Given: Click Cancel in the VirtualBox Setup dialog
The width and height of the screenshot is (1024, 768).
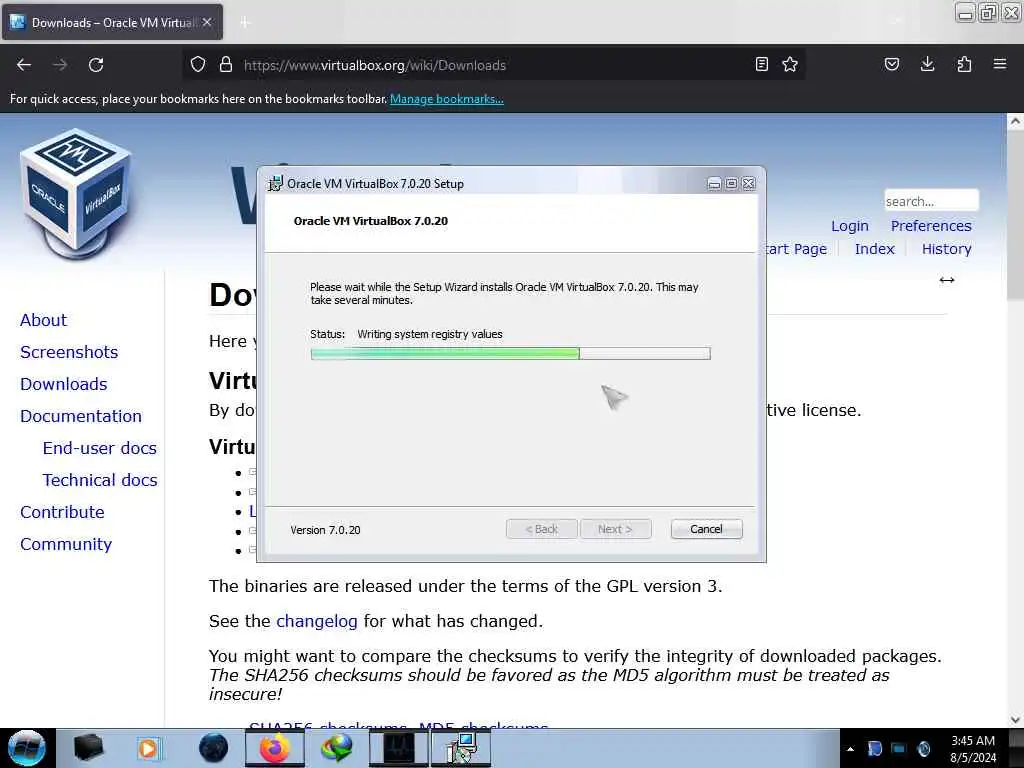Looking at the screenshot, I should point(707,529).
